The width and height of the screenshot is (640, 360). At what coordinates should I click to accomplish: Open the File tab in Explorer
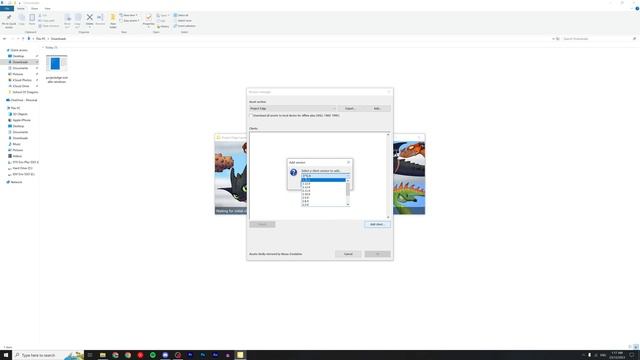click(x=7, y=9)
